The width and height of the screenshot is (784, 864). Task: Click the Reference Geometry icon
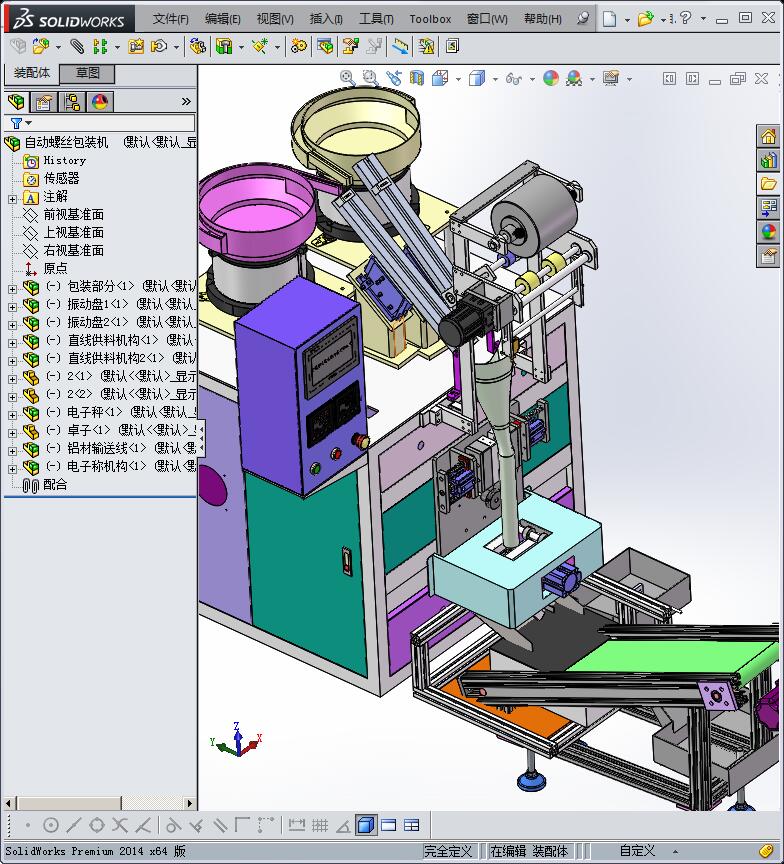(x=259, y=46)
